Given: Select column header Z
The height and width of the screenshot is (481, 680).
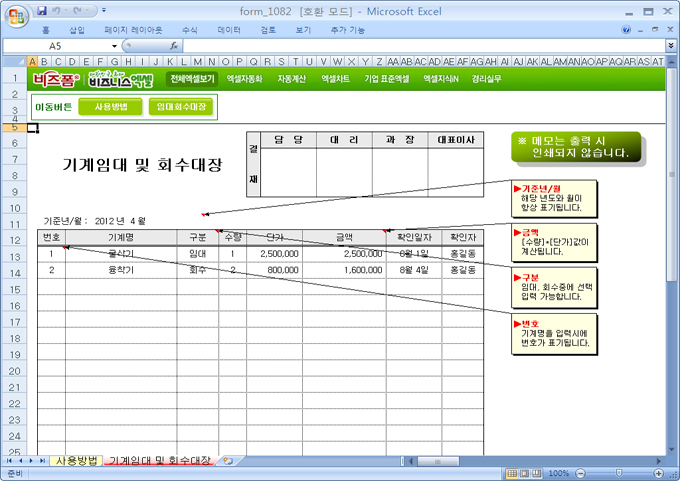Looking at the screenshot, I should click(x=379, y=62).
